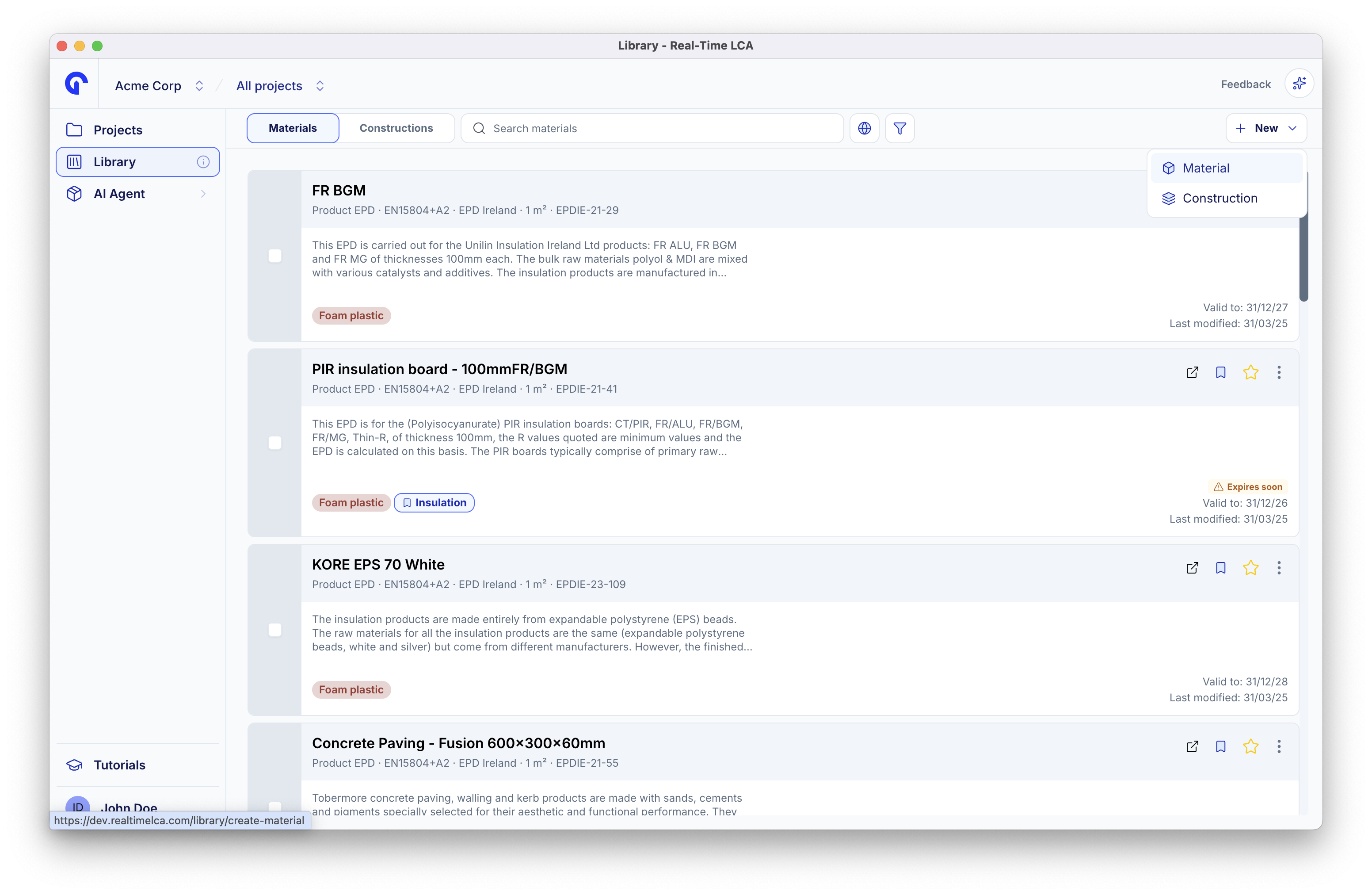Click the globe region filter icon

[864, 129]
